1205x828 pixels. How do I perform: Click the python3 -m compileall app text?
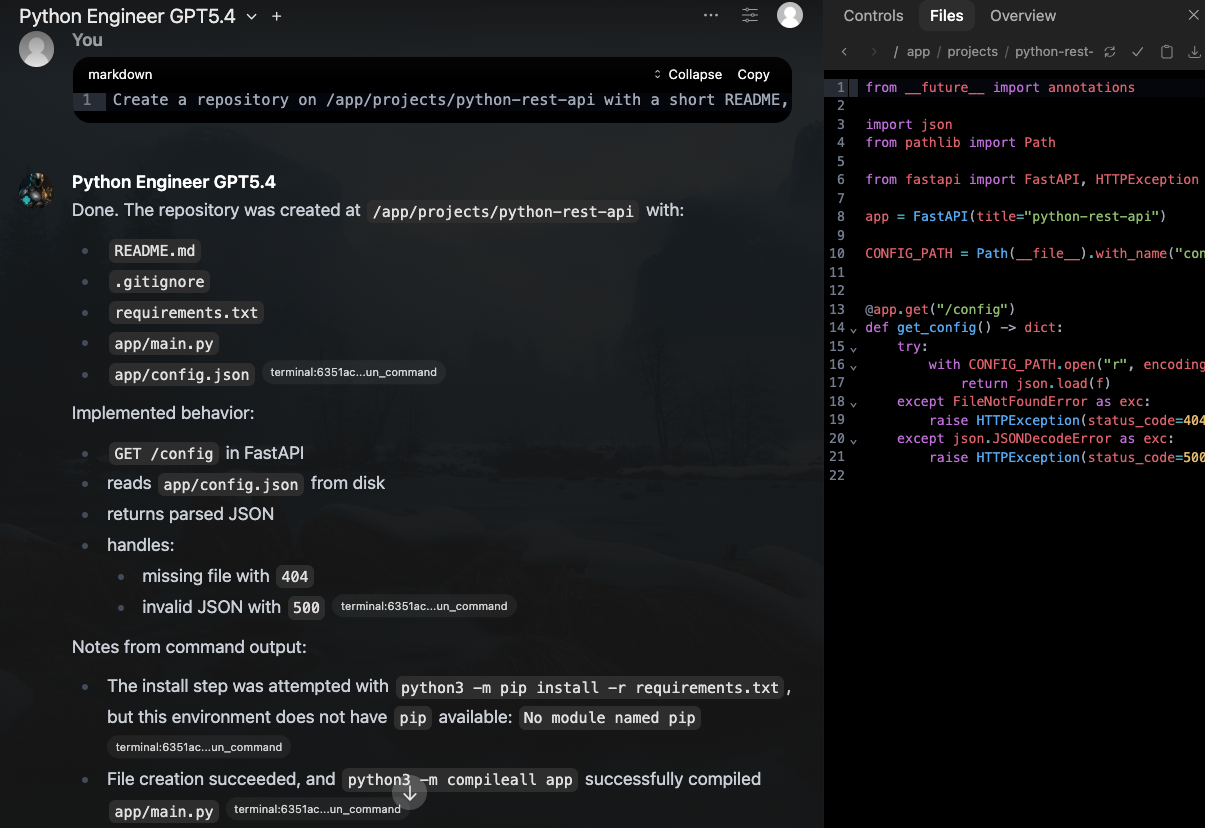pyautogui.click(x=461, y=780)
